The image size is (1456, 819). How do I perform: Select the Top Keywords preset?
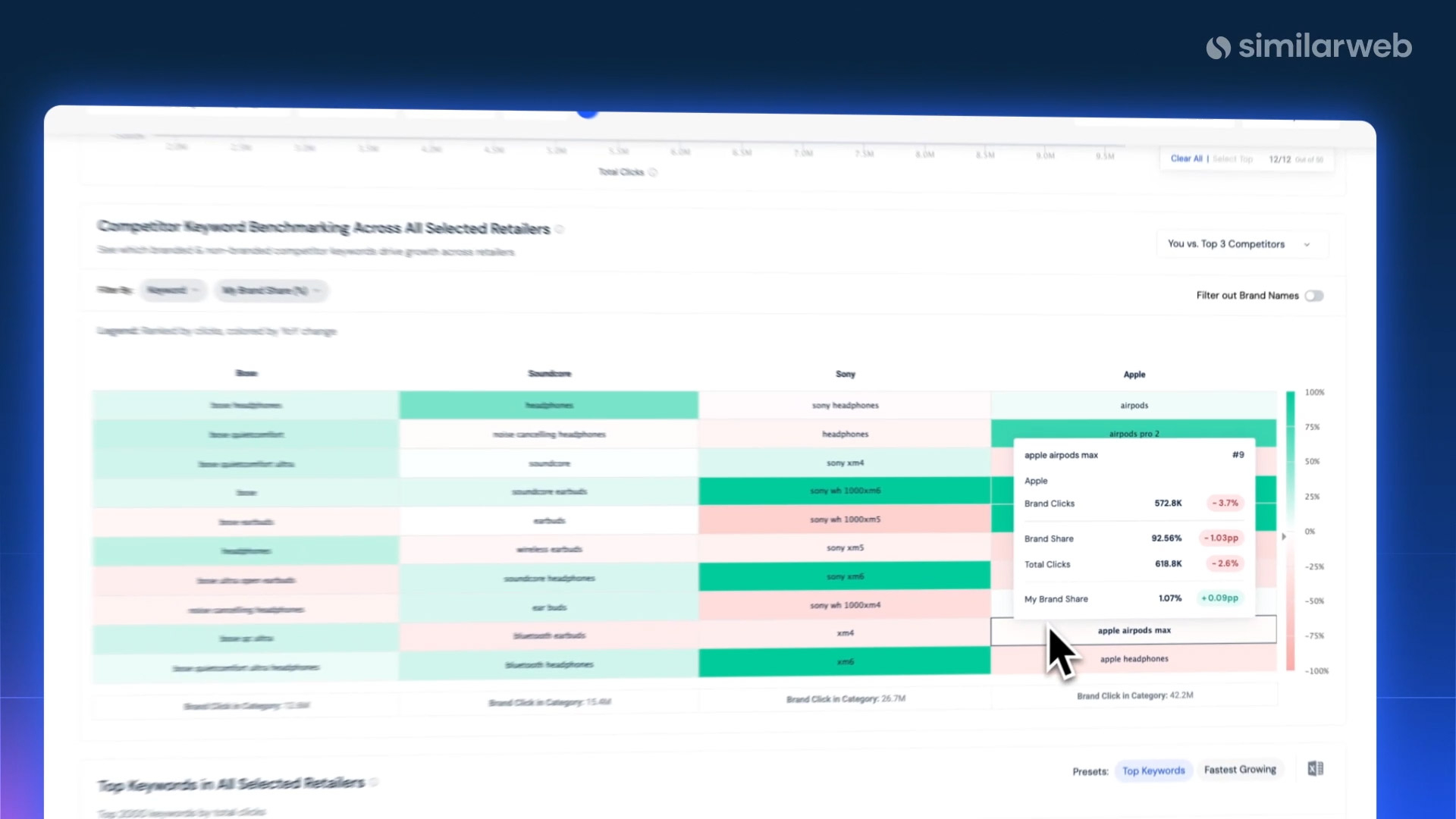[1153, 770]
